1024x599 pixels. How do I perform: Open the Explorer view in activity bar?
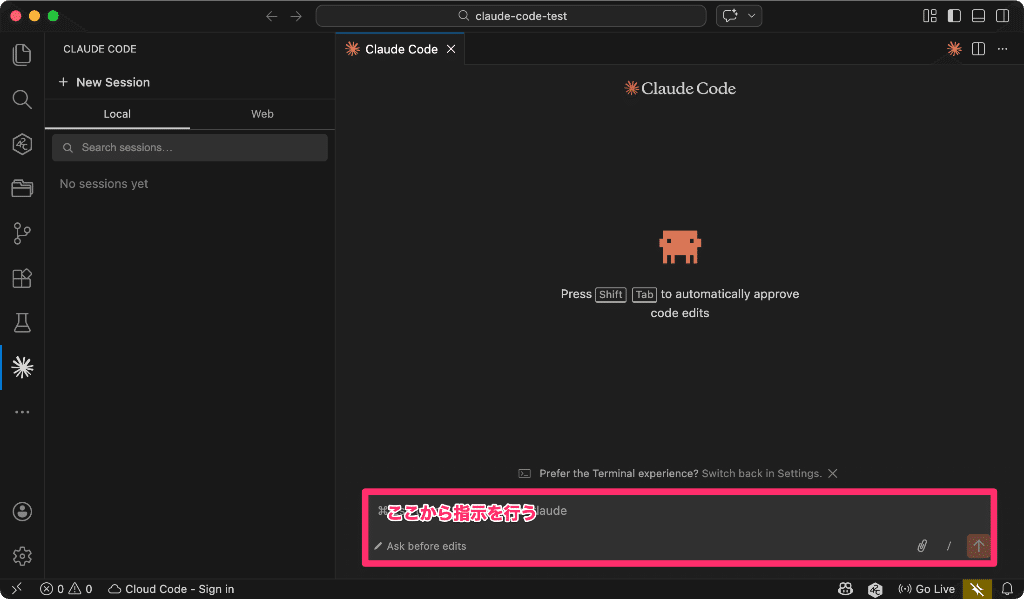click(x=22, y=55)
